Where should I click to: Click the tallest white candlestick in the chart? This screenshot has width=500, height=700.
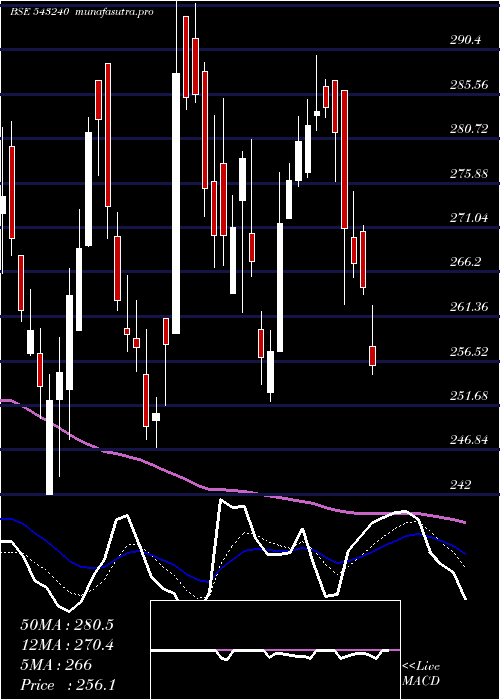pos(176,203)
